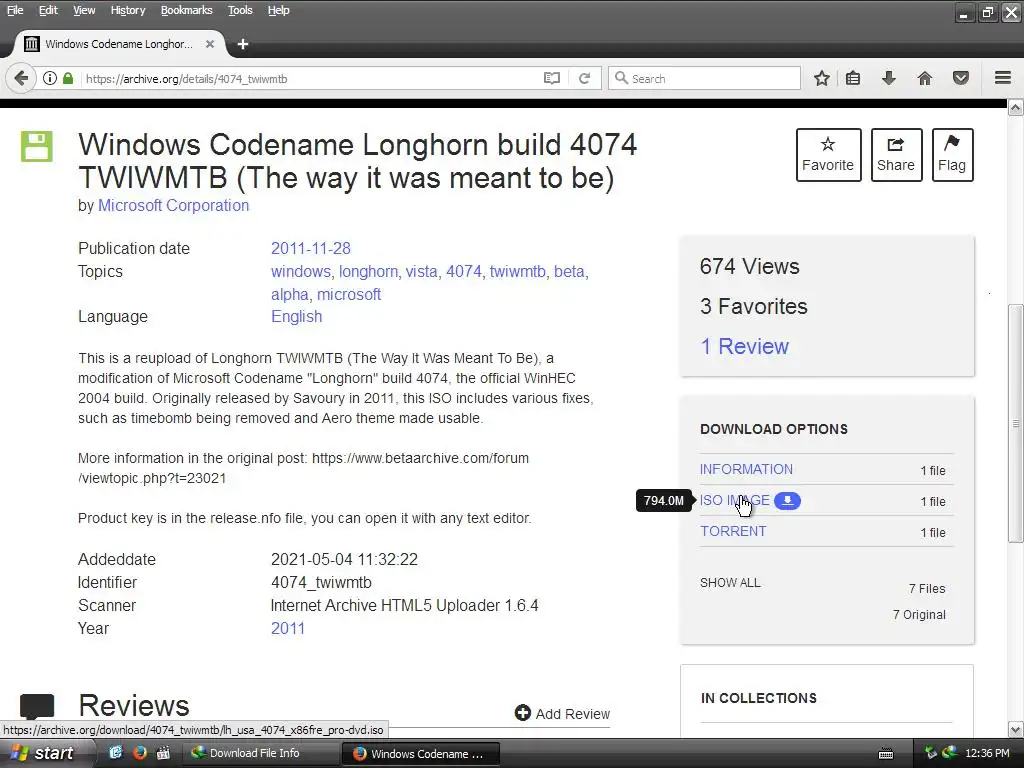1024x768 pixels.
Task: Reload the page with the refresh icon
Action: (584, 78)
